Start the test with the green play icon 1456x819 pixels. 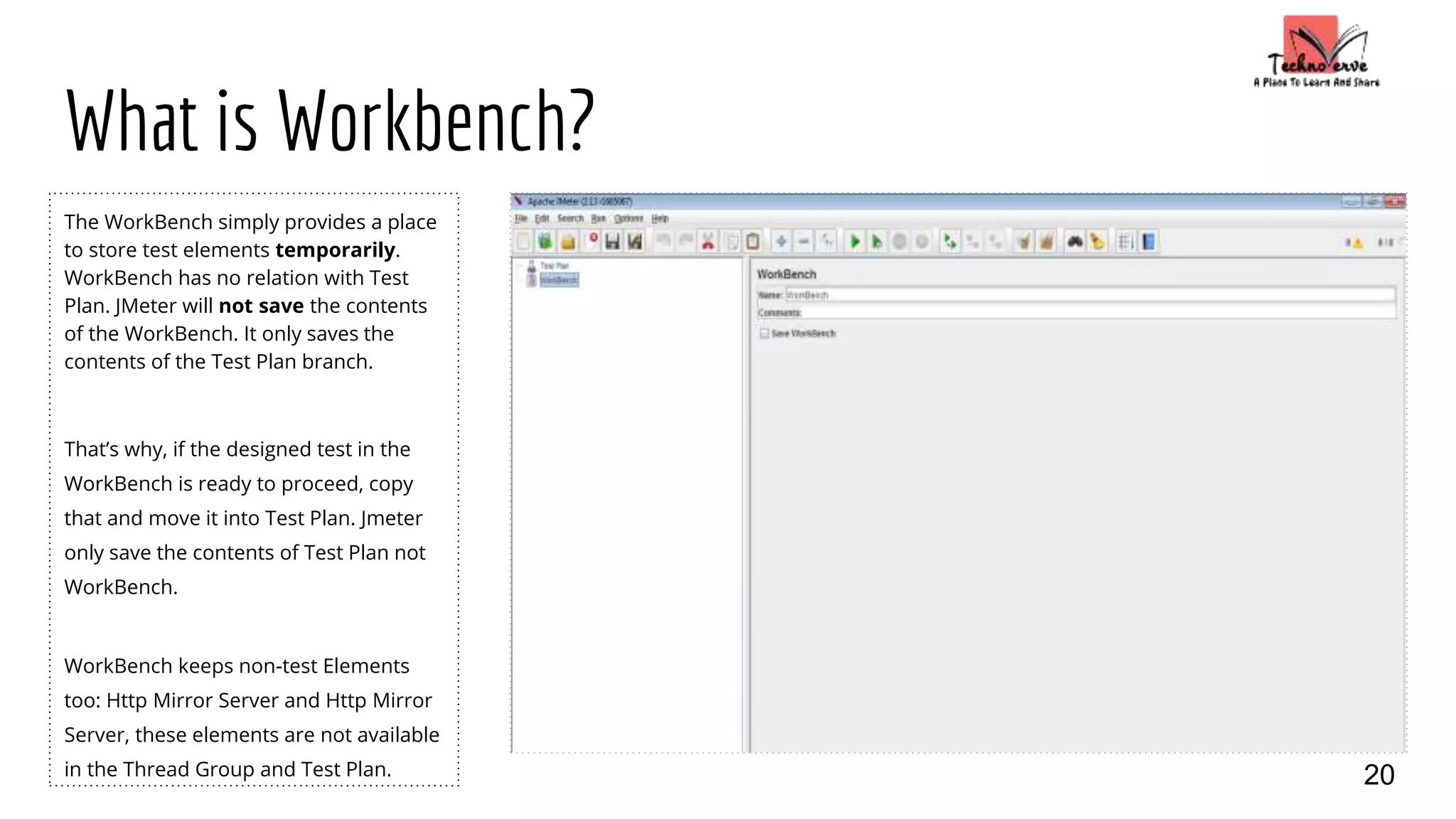click(x=855, y=242)
